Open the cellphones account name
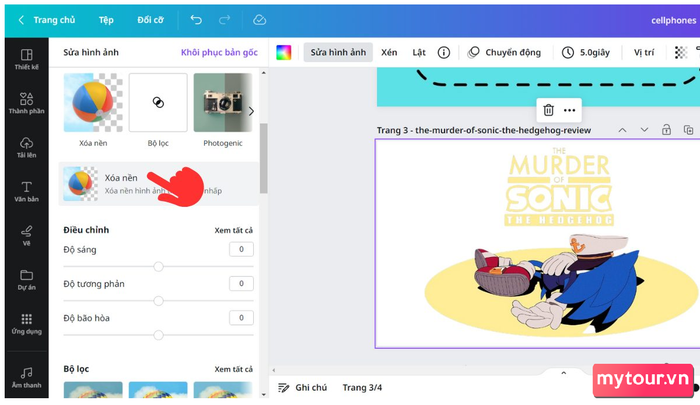This screenshot has height=405, width=700. click(x=673, y=20)
